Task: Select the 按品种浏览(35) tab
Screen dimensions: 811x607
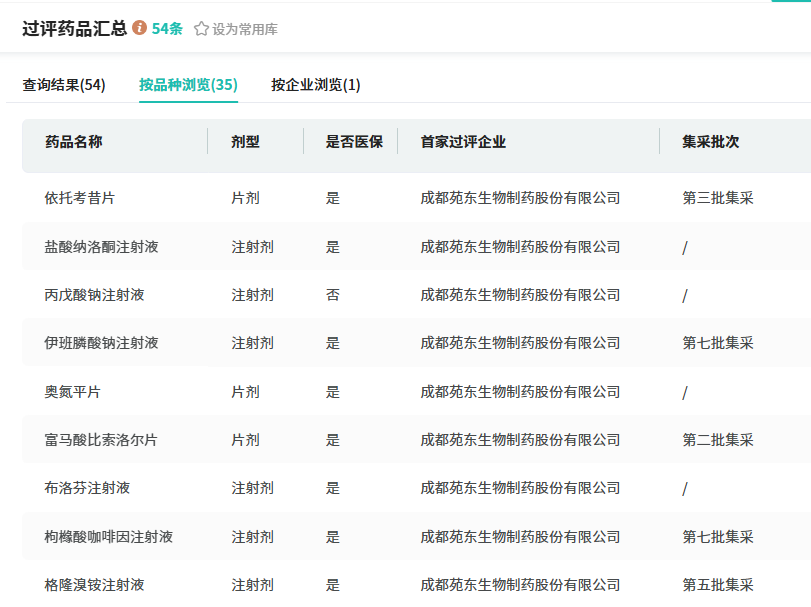Action: click(x=188, y=85)
